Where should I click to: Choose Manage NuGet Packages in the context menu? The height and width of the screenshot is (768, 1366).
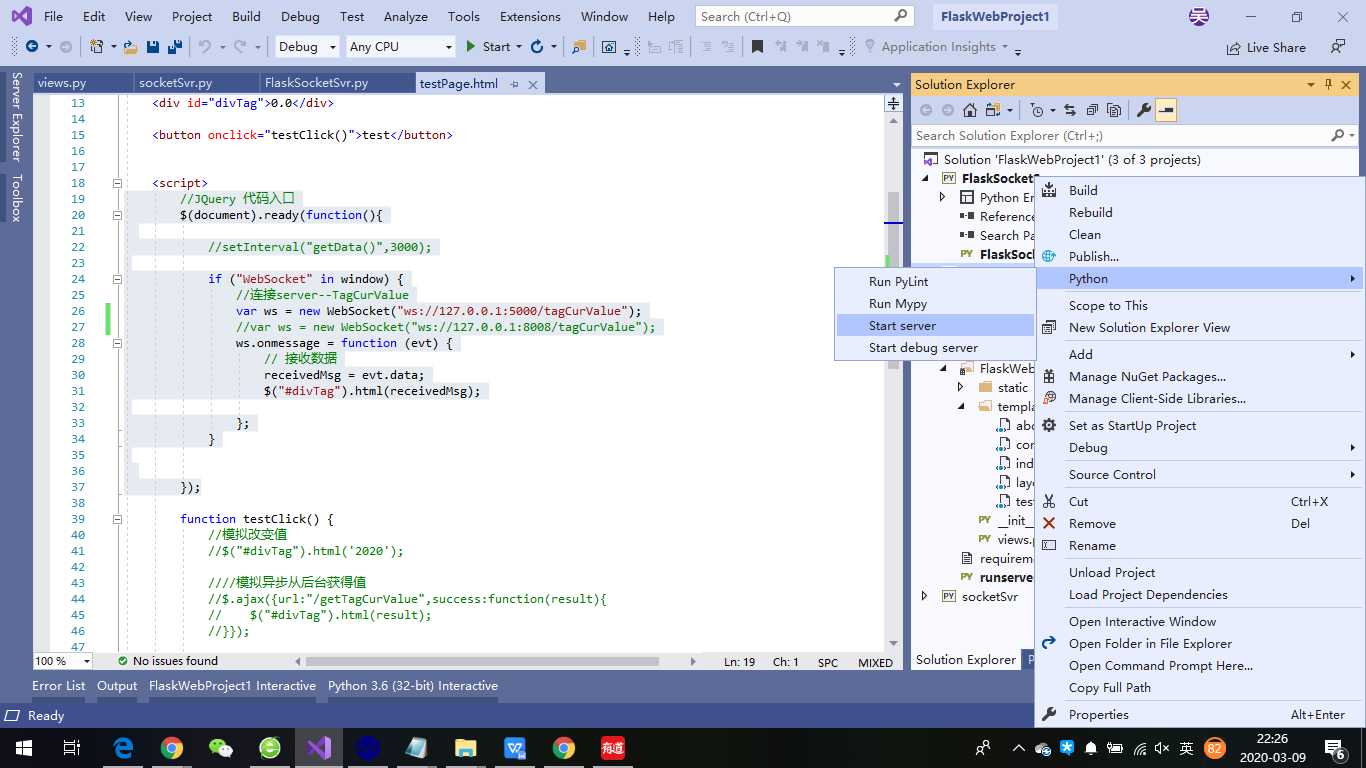(x=1200, y=376)
